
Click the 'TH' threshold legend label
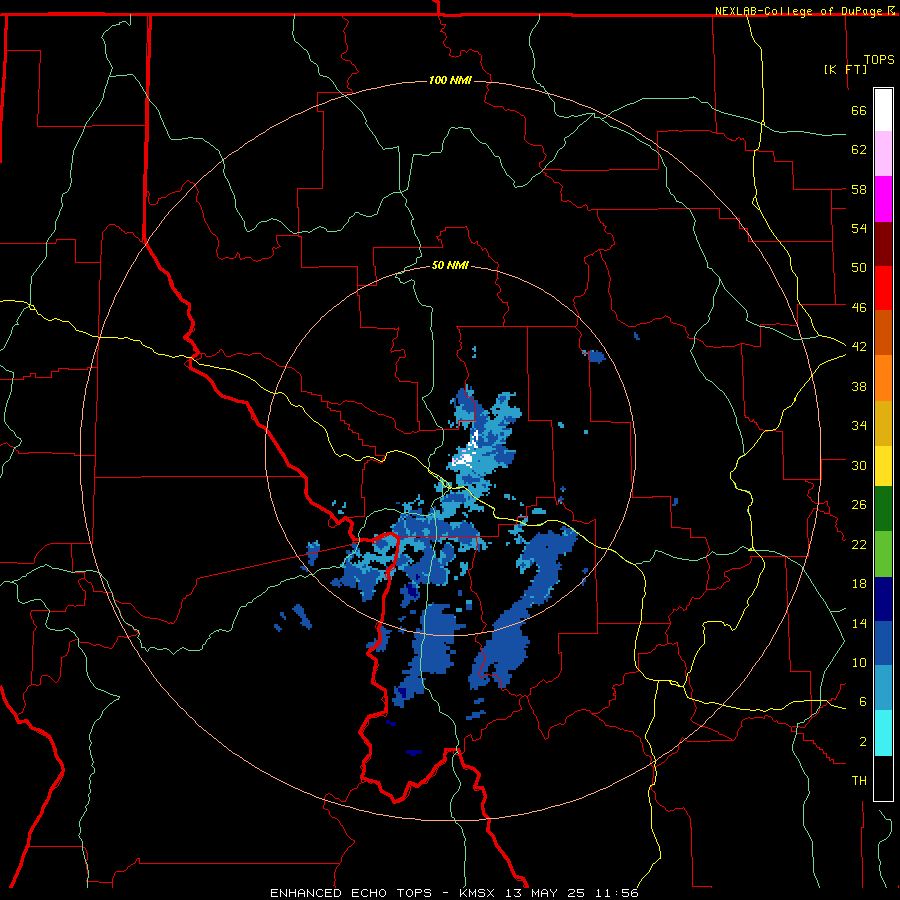[859, 781]
